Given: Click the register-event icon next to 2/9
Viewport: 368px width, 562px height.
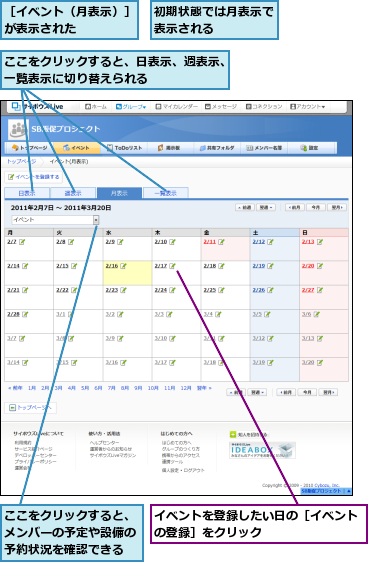Looking at the screenshot, I should click(x=120, y=242).
